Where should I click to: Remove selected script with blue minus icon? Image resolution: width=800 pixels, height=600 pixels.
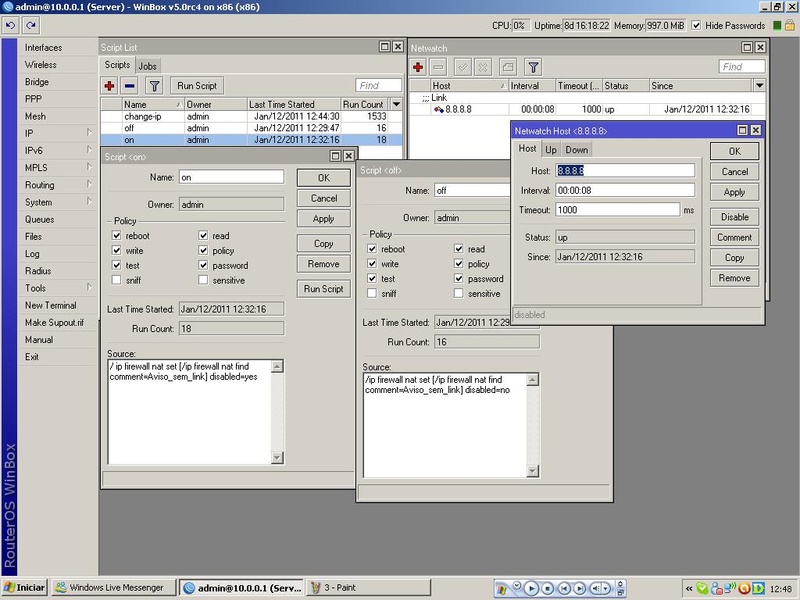pyautogui.click(x=130, y=86)
